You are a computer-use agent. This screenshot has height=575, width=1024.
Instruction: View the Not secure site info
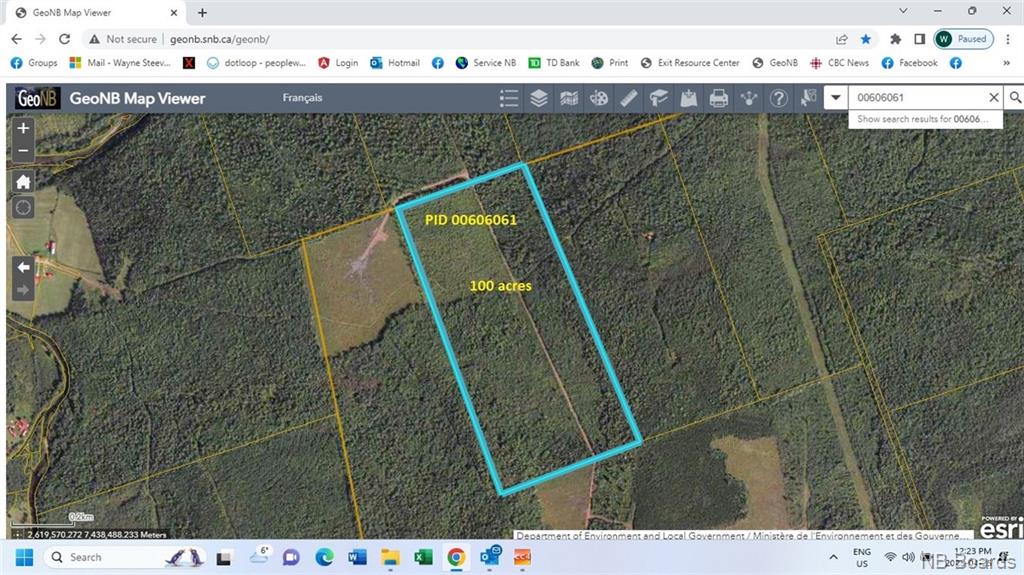click(123, 39)
